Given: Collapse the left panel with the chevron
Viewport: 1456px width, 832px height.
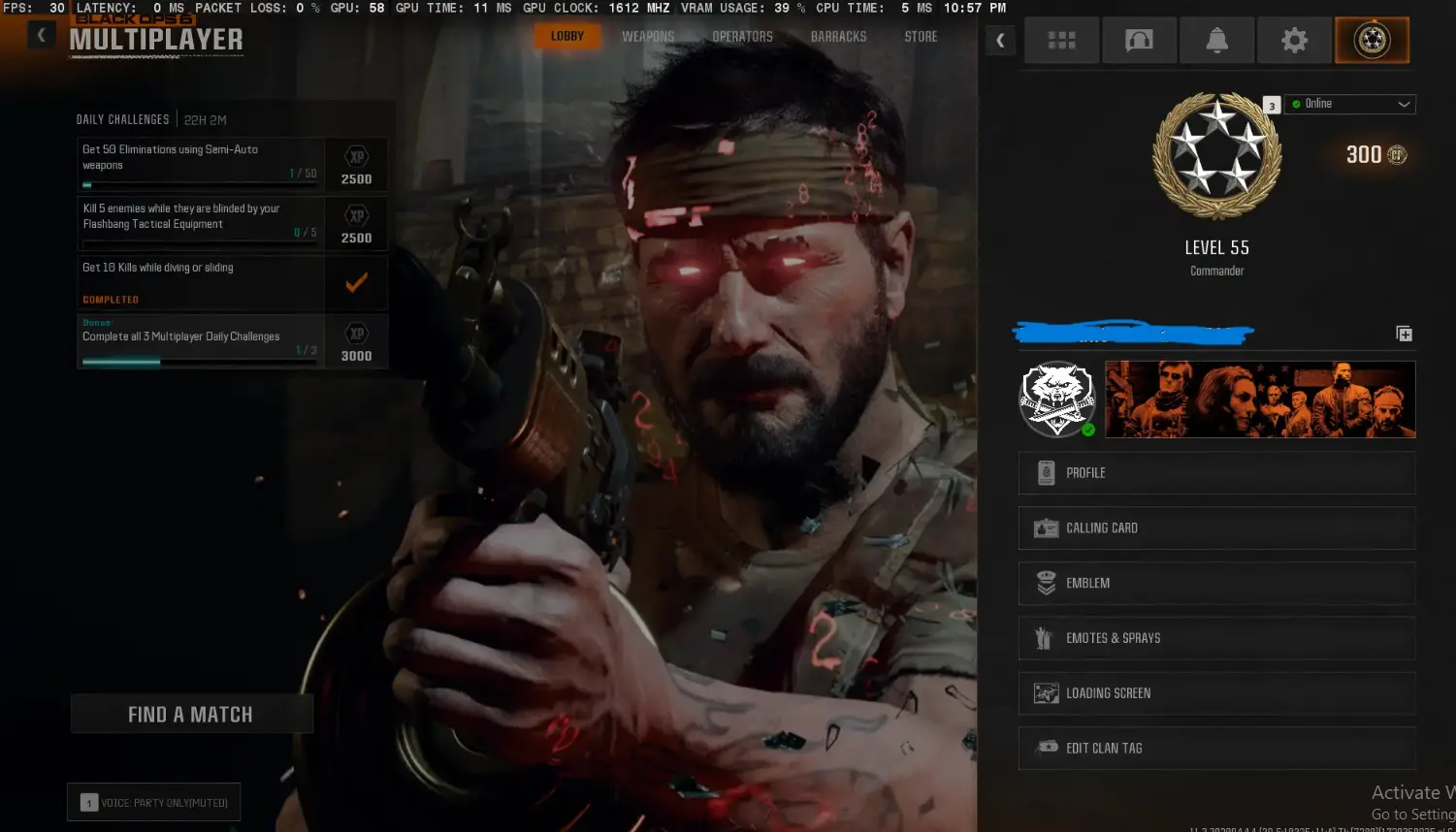Looking at the screenshot, I should [x=41, y=34].
